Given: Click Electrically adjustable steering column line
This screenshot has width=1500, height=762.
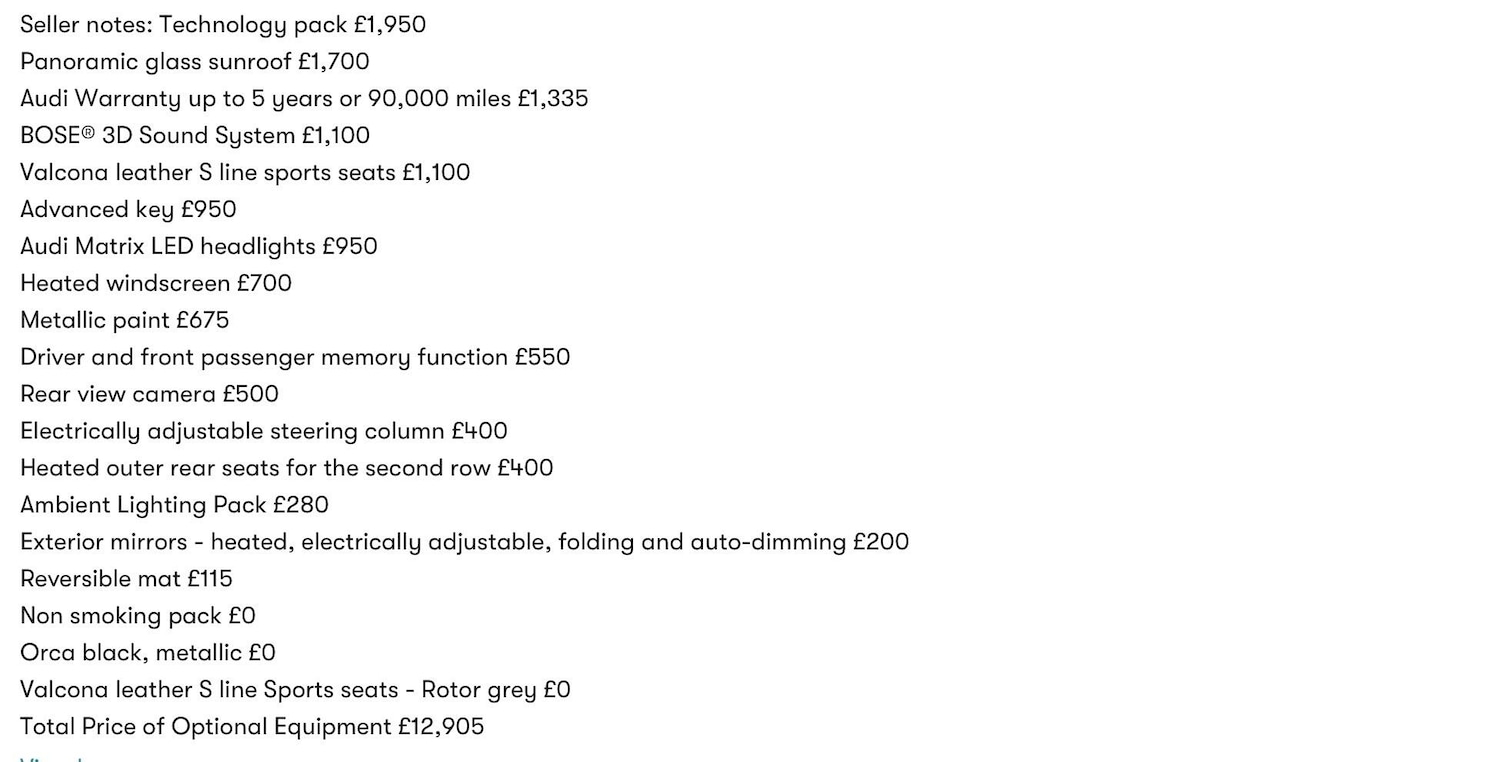Looking at the screenshot, I should [x=264, y=432].
